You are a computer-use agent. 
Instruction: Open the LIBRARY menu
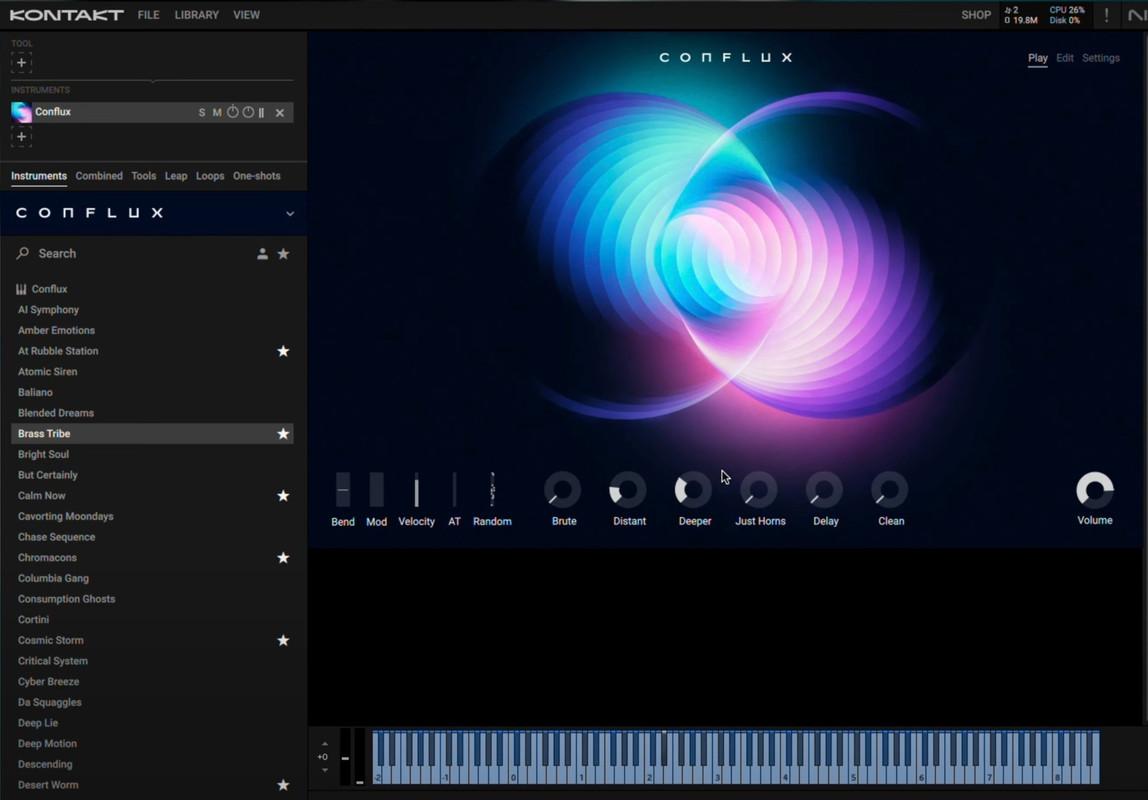(196, 15)
